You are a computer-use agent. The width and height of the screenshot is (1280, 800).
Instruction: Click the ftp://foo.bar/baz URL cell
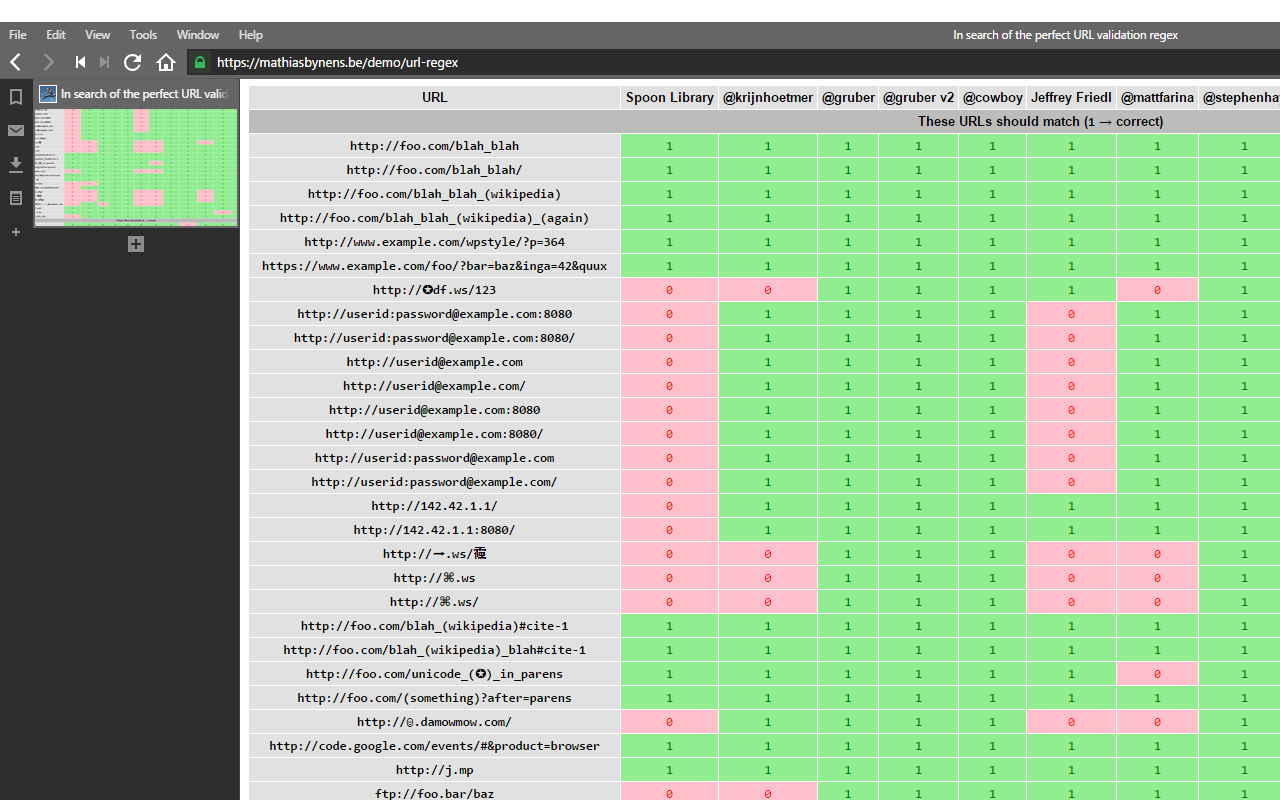point(435,792)
